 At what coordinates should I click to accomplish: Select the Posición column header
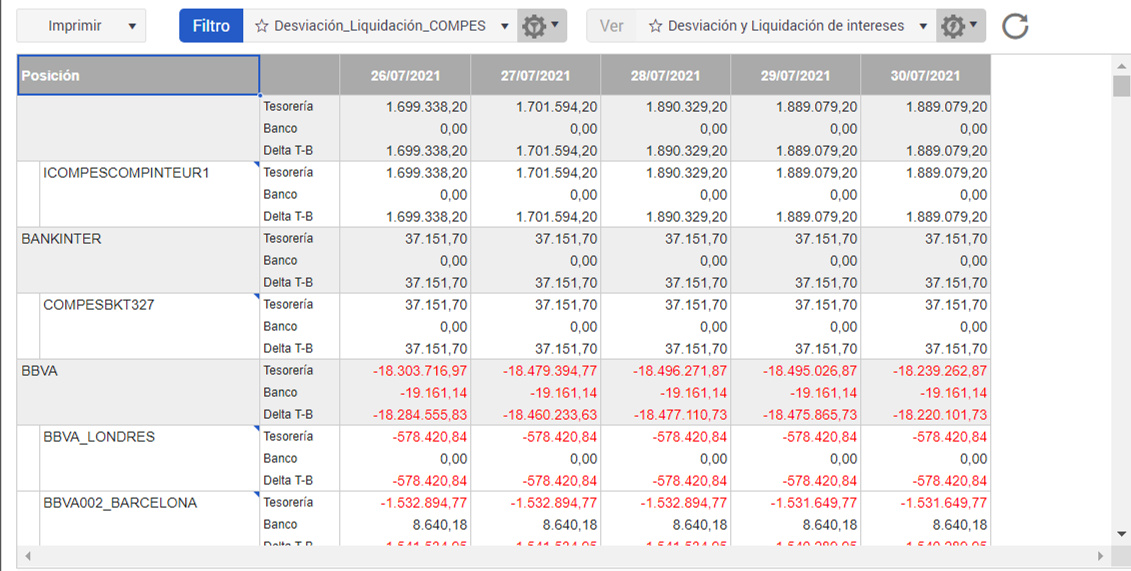(138, 75)
